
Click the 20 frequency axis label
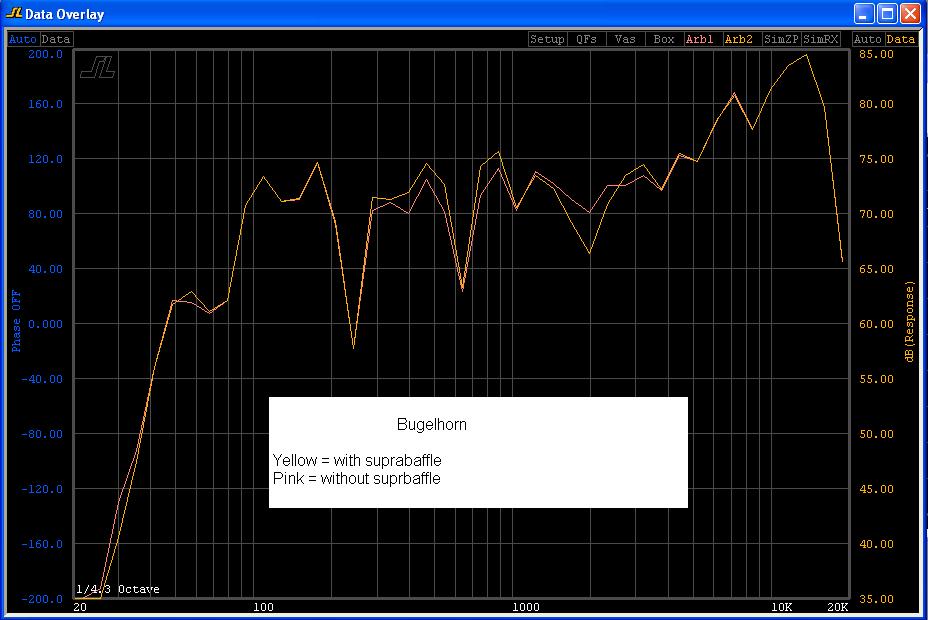[80, 607]
